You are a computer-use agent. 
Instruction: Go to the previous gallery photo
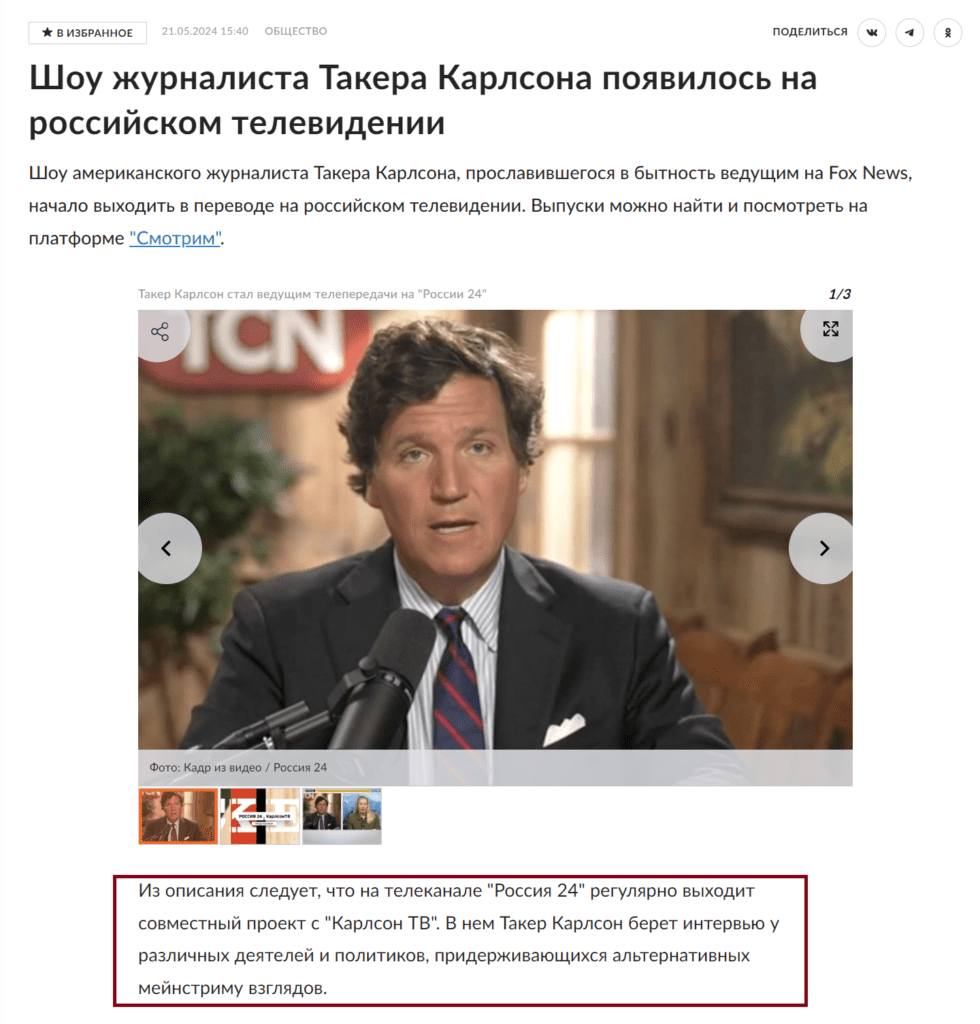pyautogui.click(x=168, y=548)
